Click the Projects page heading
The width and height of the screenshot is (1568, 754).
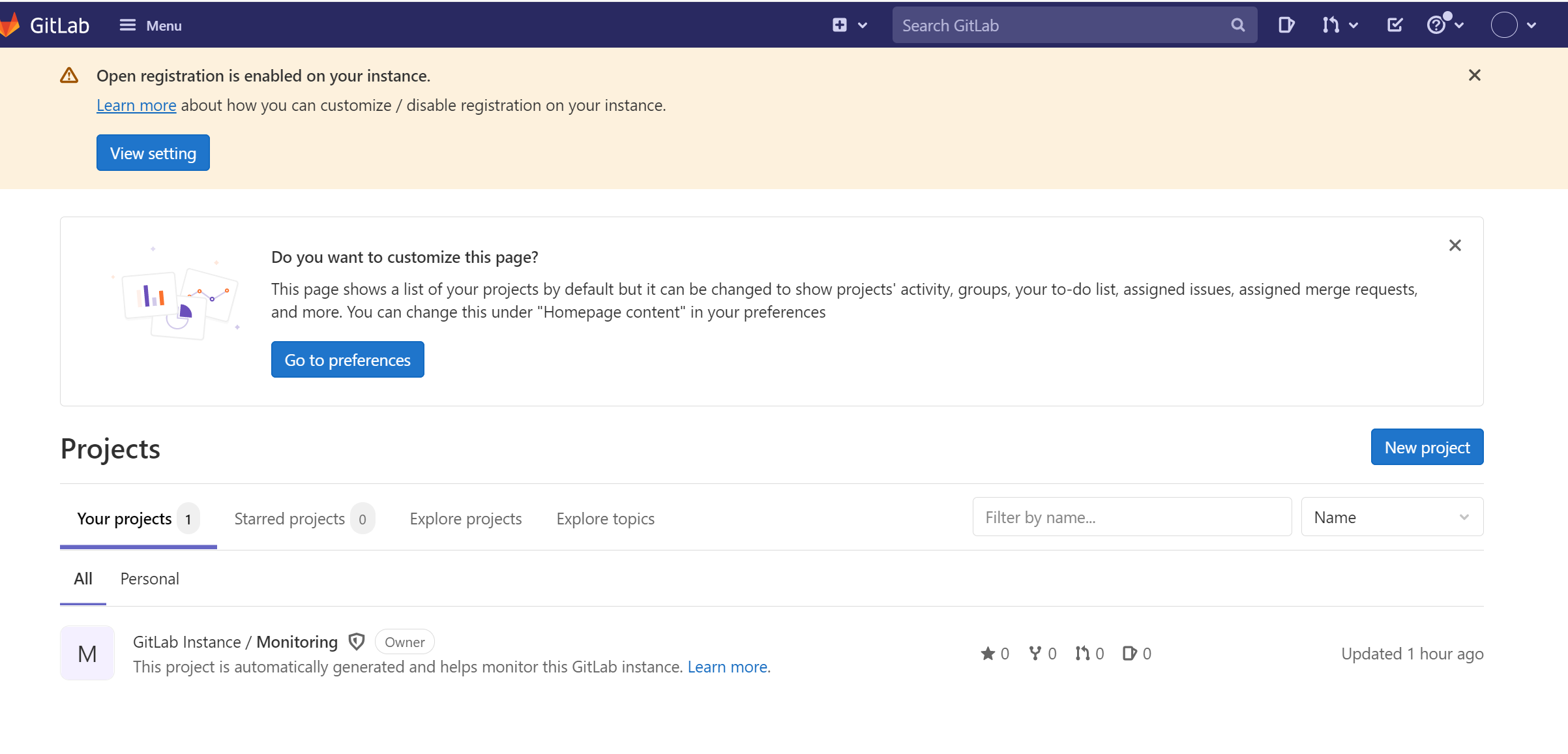click(x=110, y=449)
